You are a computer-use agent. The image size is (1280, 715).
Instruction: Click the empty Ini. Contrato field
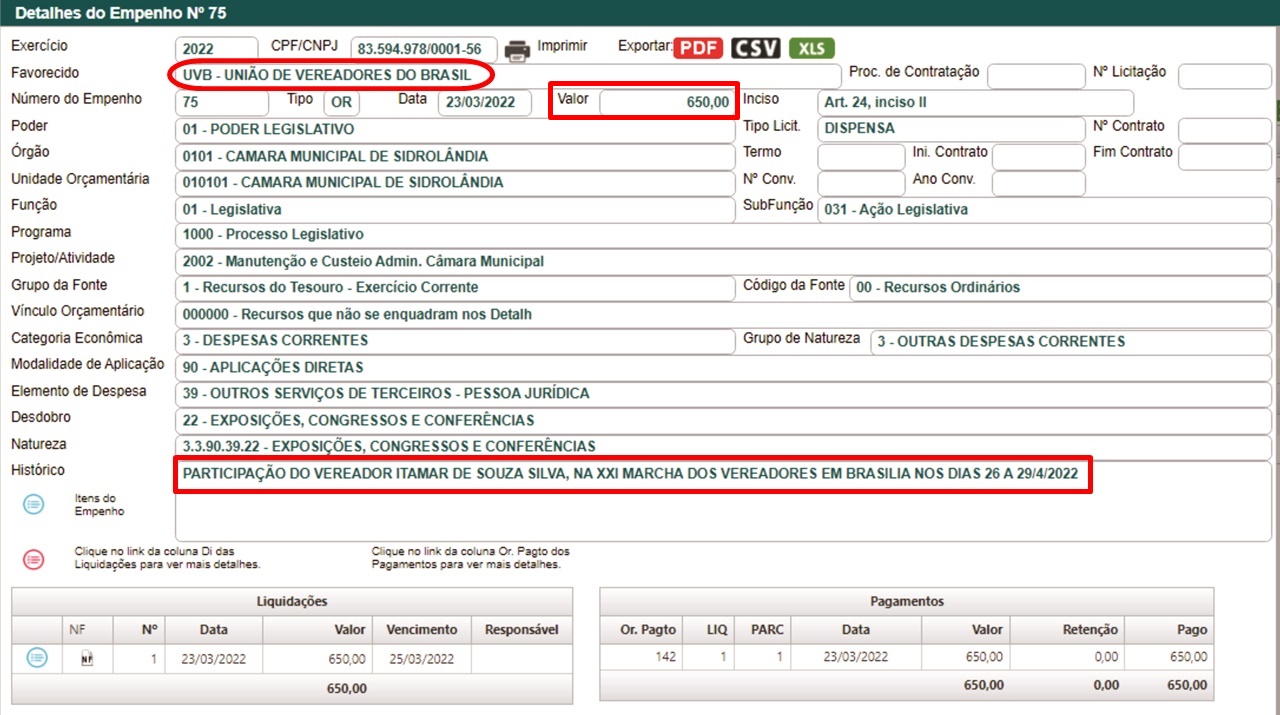pyautogui.click(x=1038, y=157)
